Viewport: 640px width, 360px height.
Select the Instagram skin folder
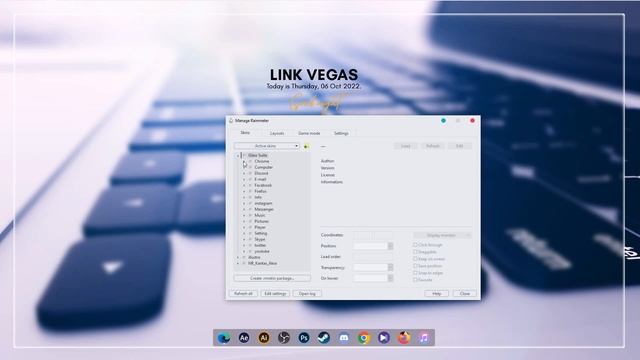point(263,203)
